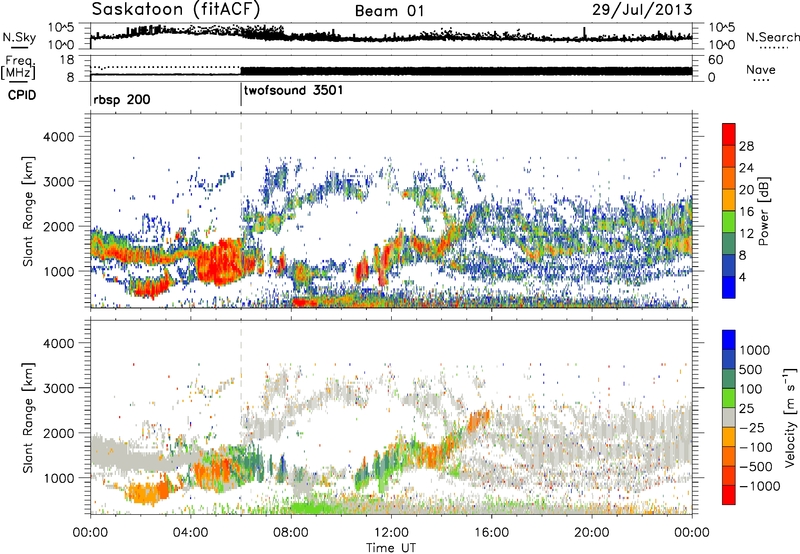
Task: Click the 16:00 time axis tick label
Action: point(491,533)
